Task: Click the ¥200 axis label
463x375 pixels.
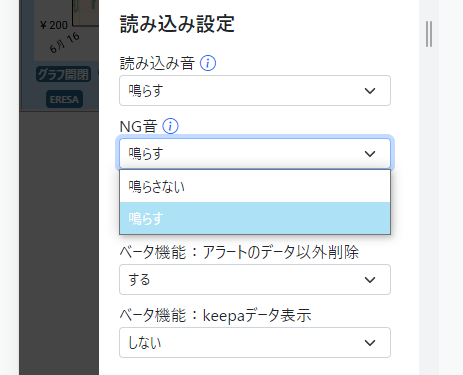Action: tap(54, 25)
